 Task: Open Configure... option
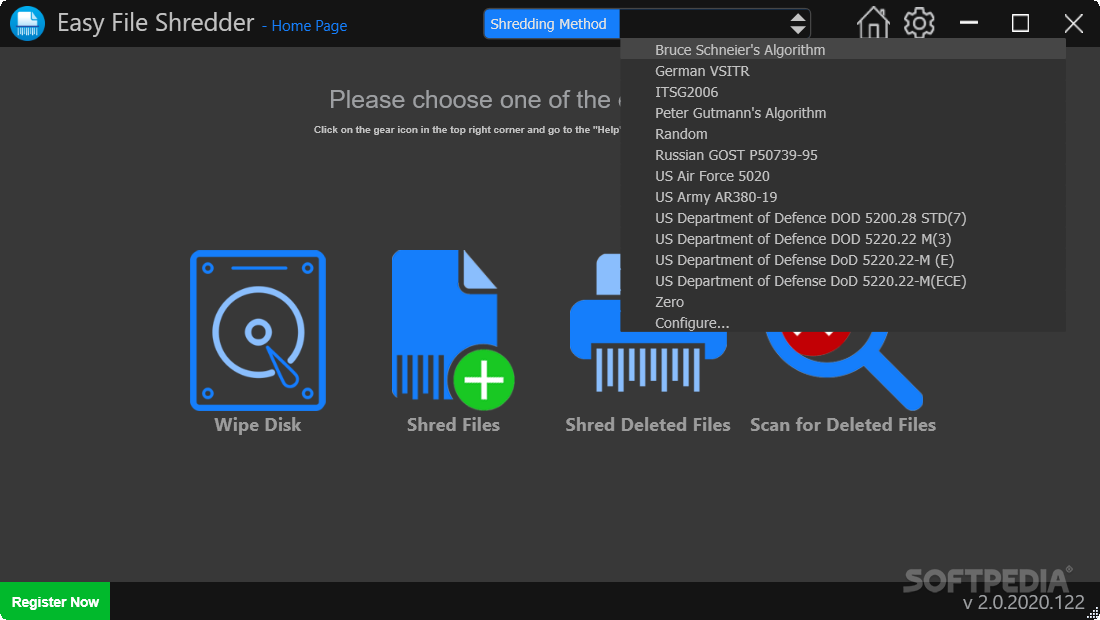click(843, 323)
